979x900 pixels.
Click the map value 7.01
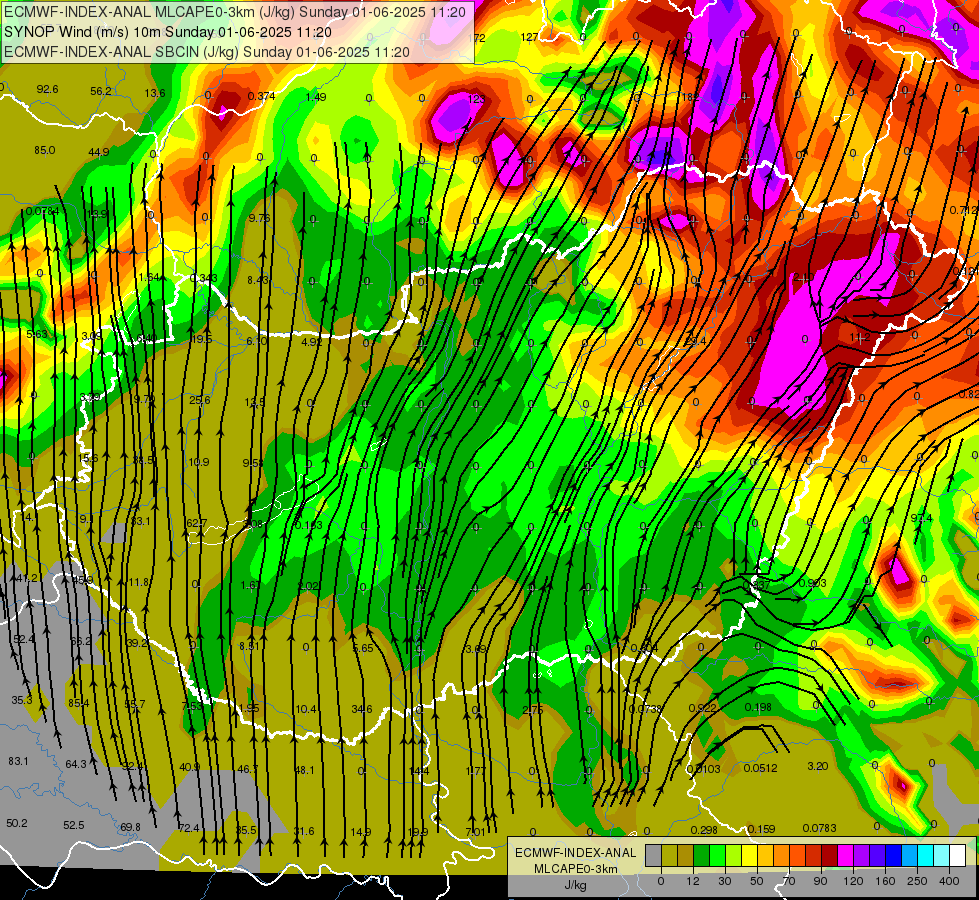(475, 832)
